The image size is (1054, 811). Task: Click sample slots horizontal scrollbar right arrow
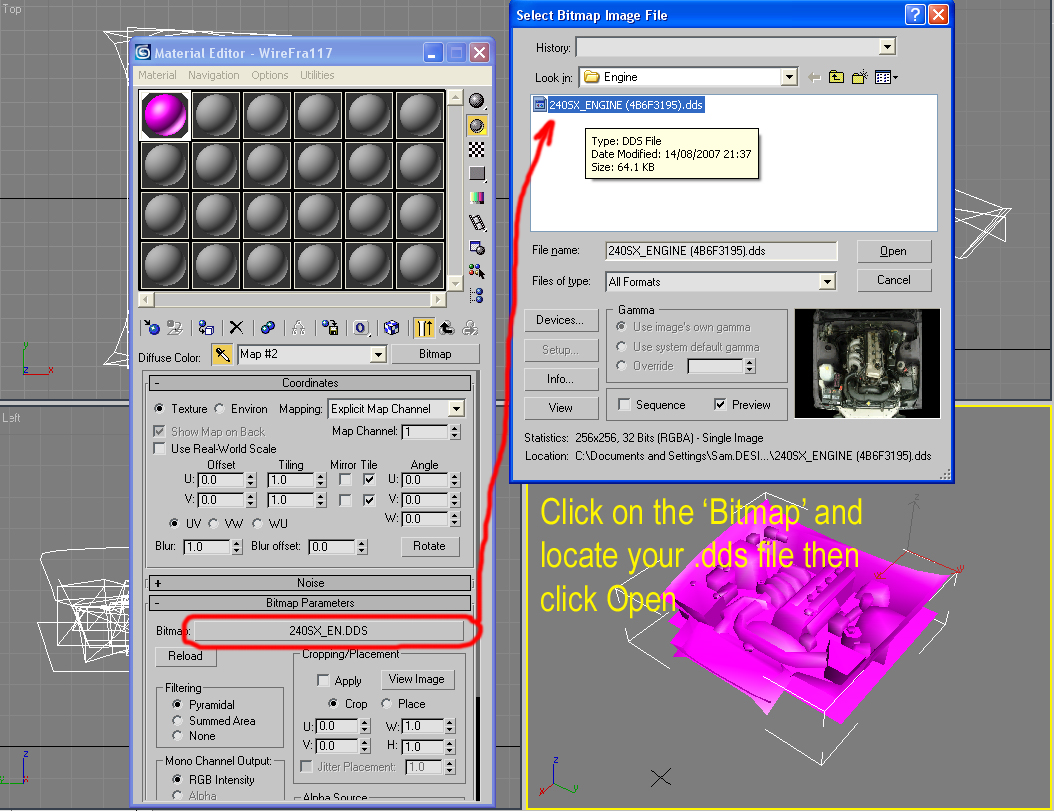pyautogui.click(x=438, y=299)
